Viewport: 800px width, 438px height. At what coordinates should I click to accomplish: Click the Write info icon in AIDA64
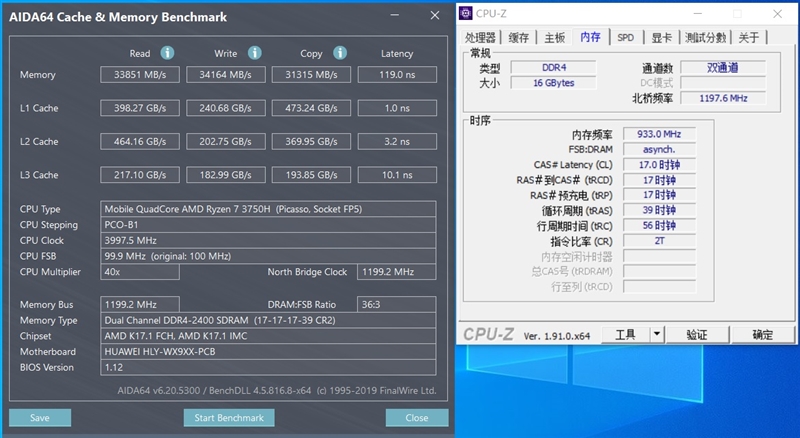coord(255,53)
